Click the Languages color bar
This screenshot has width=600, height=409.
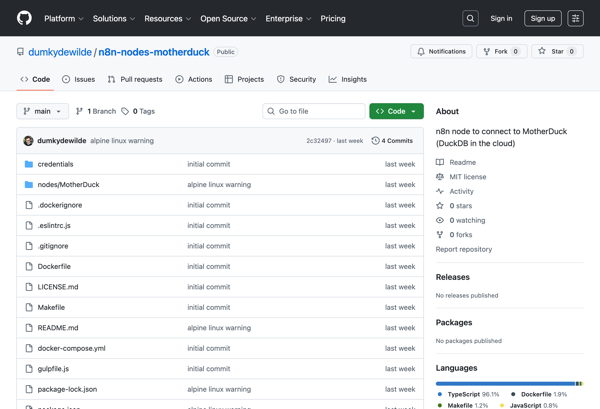pos(508,383)
